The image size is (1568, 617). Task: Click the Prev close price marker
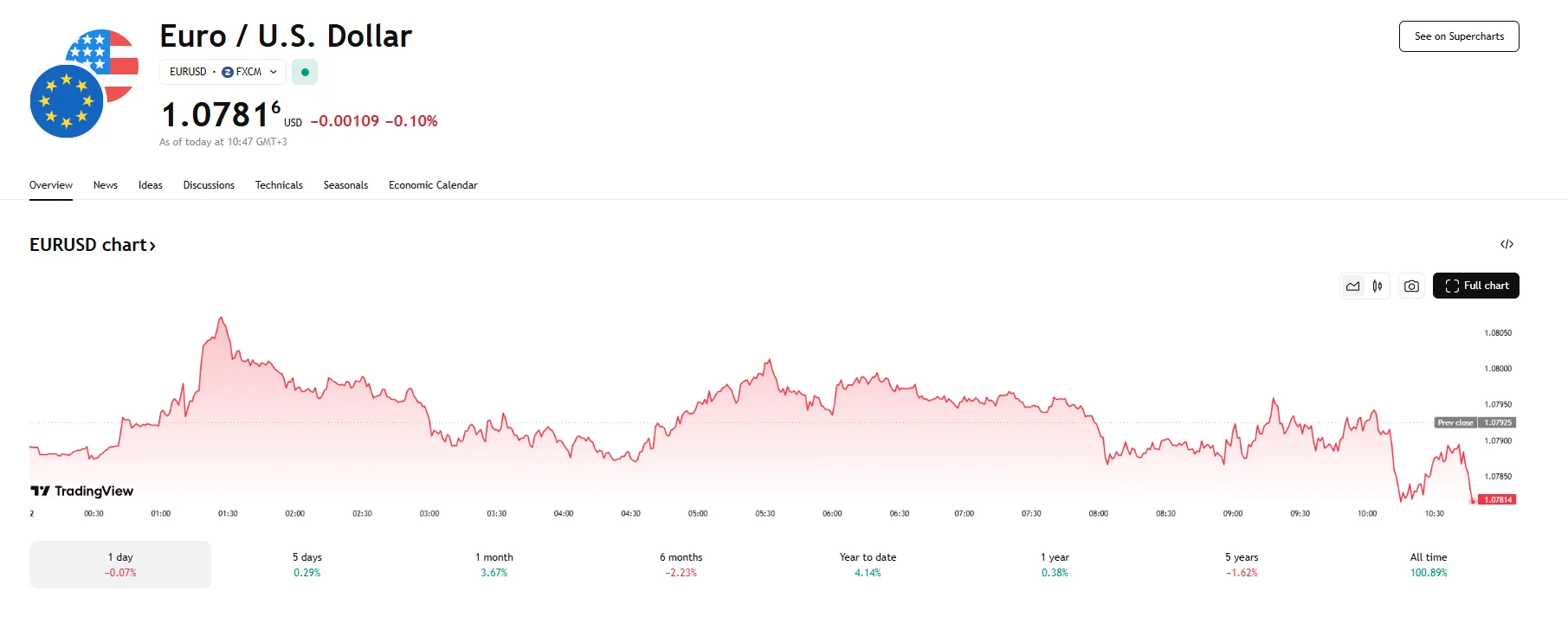coord(1474,422)
